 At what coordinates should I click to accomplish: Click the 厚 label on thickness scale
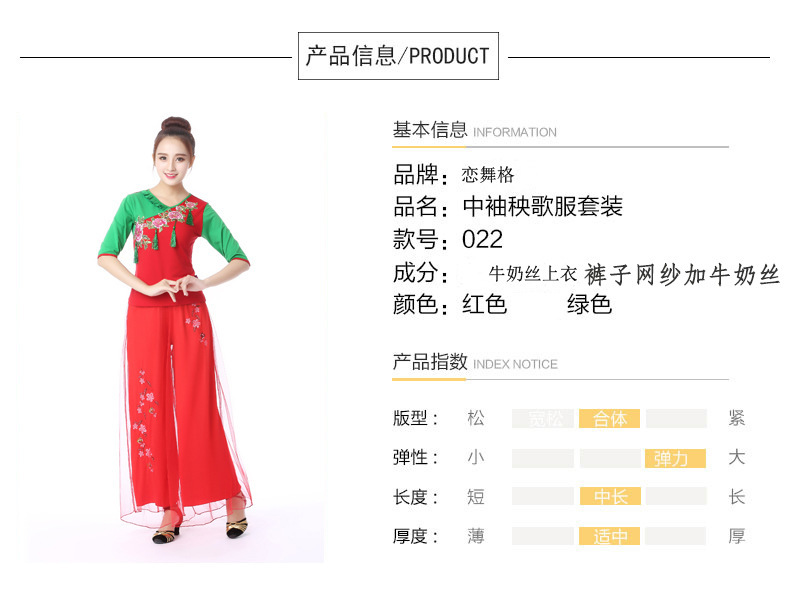point(736,536)
